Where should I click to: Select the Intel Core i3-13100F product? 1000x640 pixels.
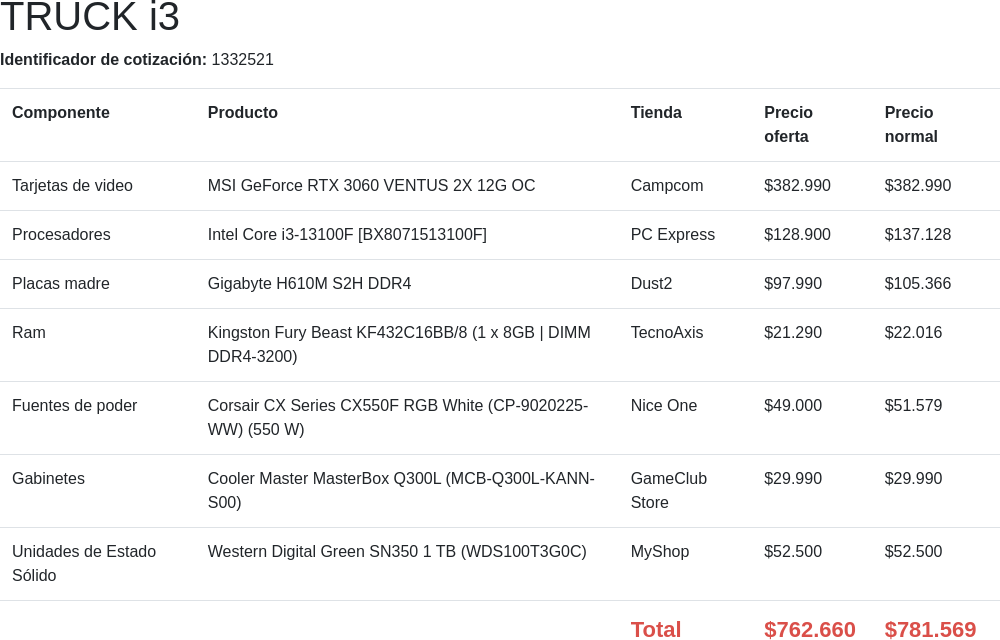pos(347,235)
